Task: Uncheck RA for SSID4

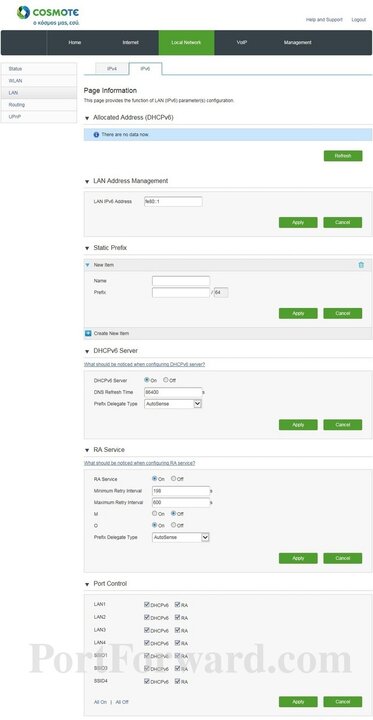Action: coord(178,681)
